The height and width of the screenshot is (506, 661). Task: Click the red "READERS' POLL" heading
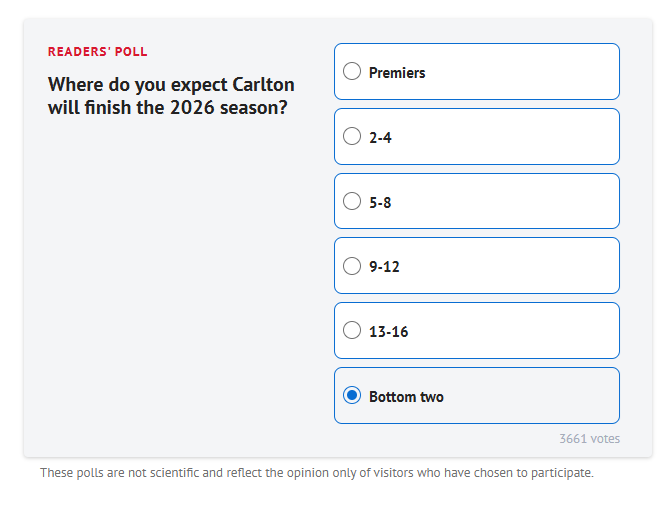point(98,52)
